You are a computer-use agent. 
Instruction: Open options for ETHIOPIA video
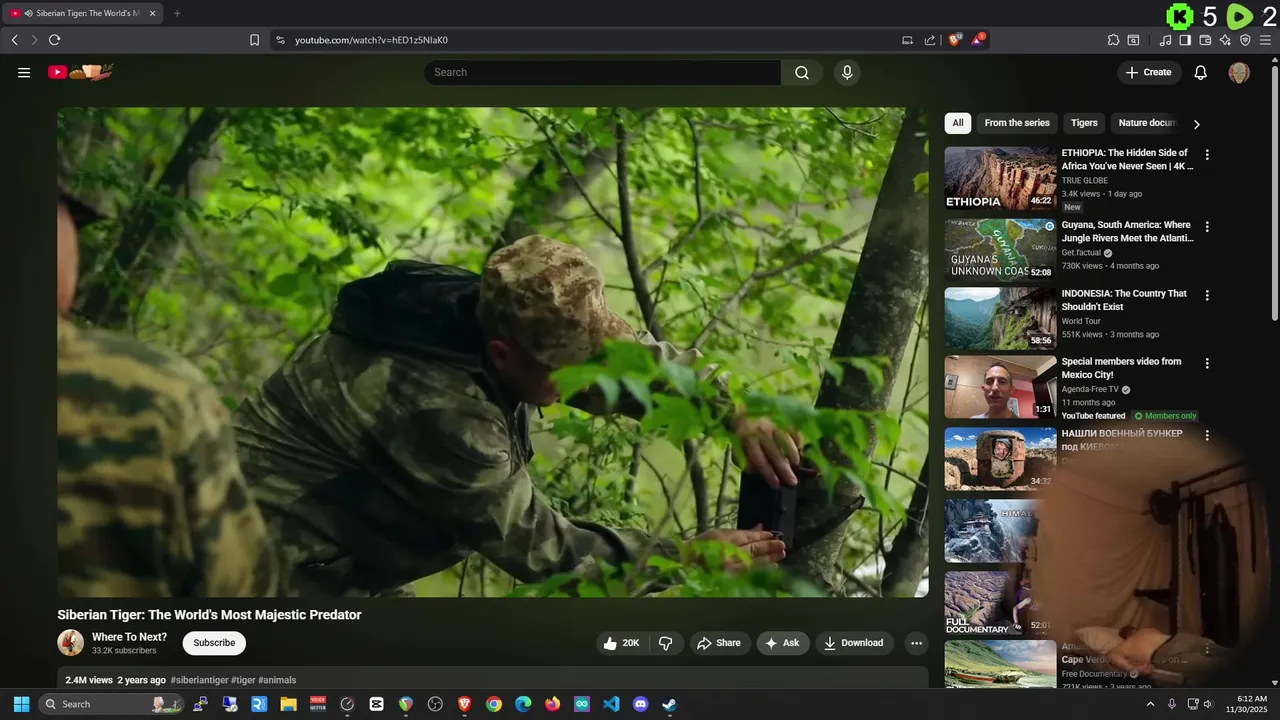pos(1207,155)
